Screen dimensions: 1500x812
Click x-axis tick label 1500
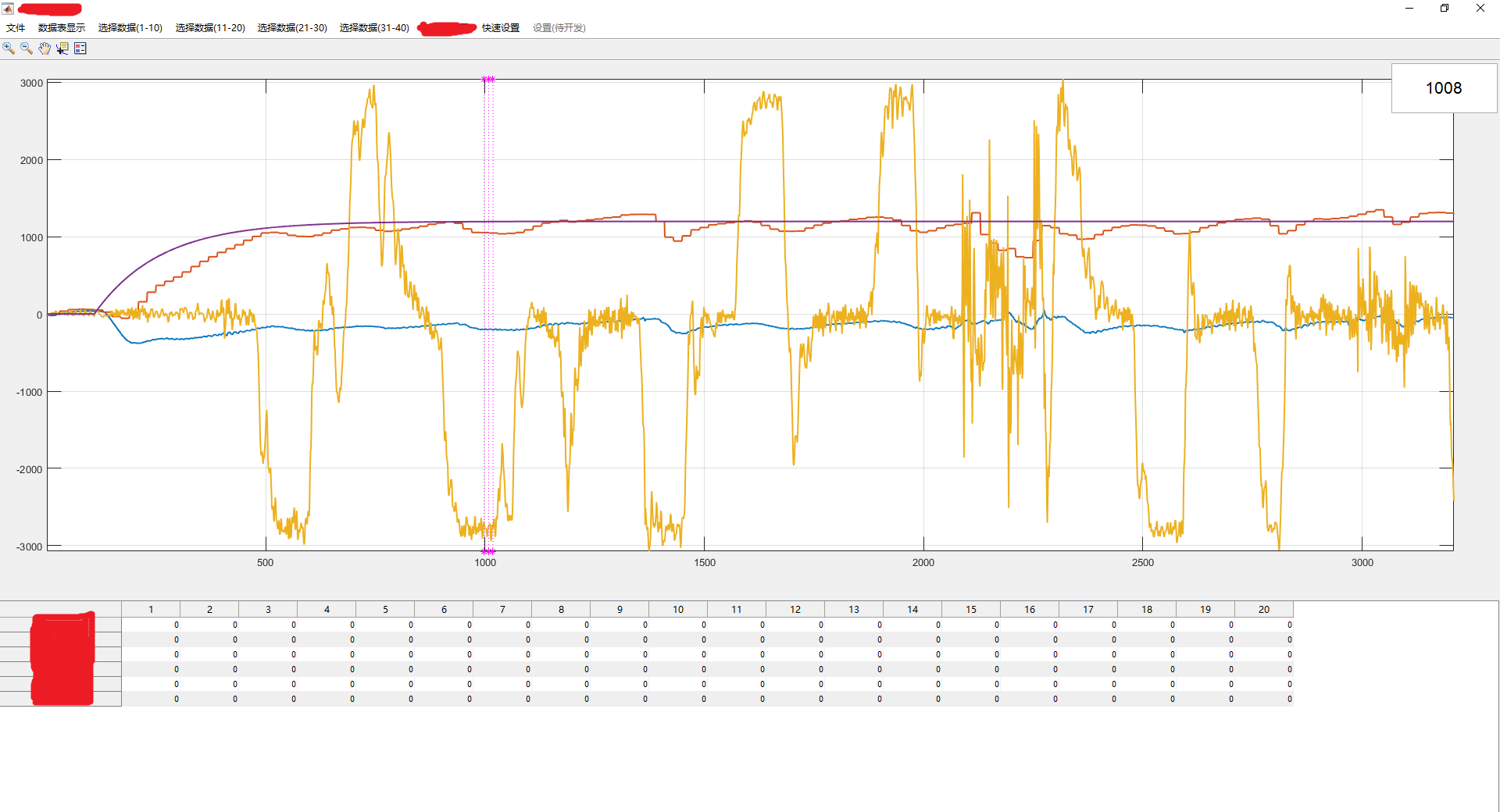(705, 562)
